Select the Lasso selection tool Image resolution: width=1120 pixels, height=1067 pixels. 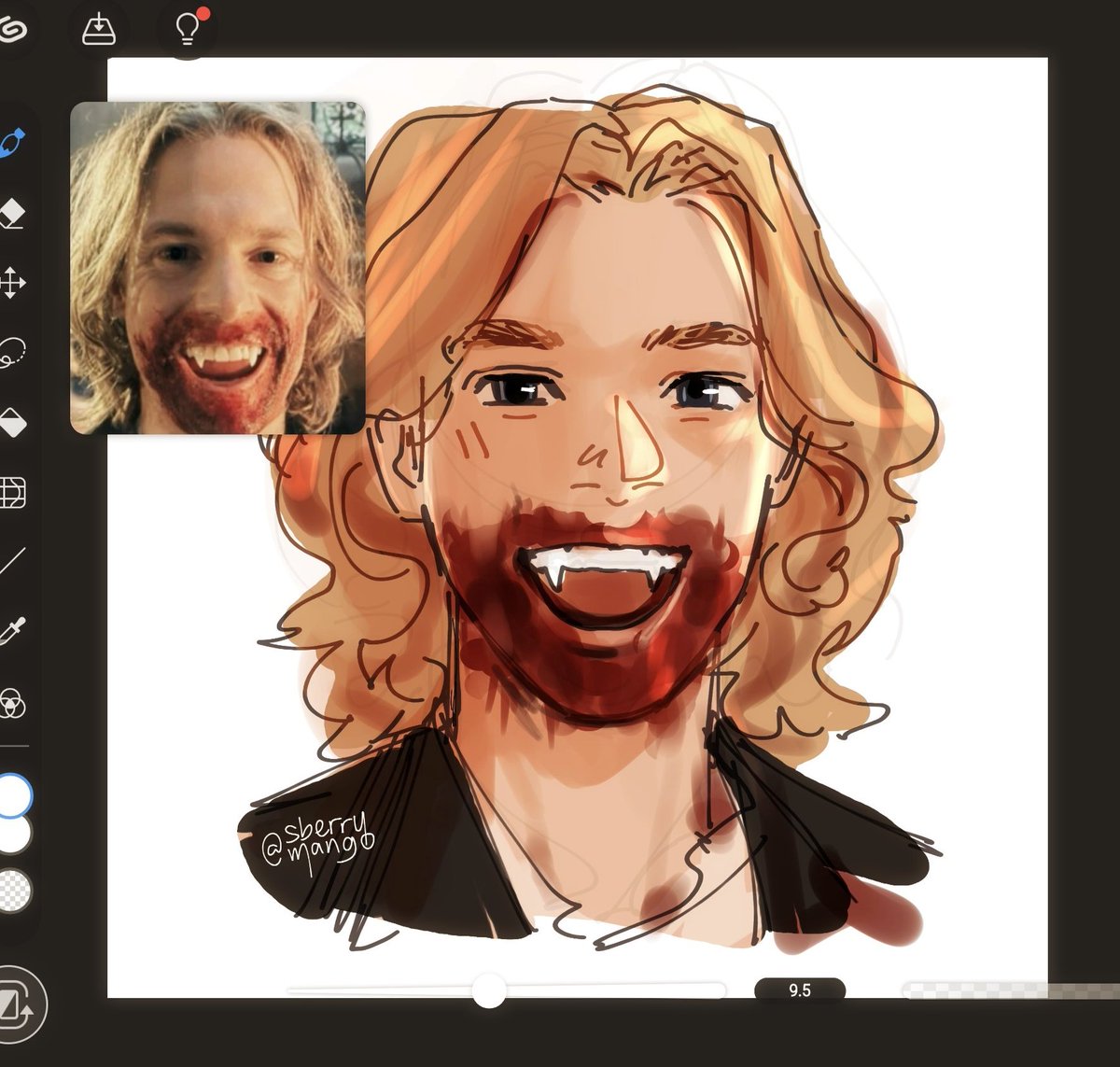click(12, 352)
